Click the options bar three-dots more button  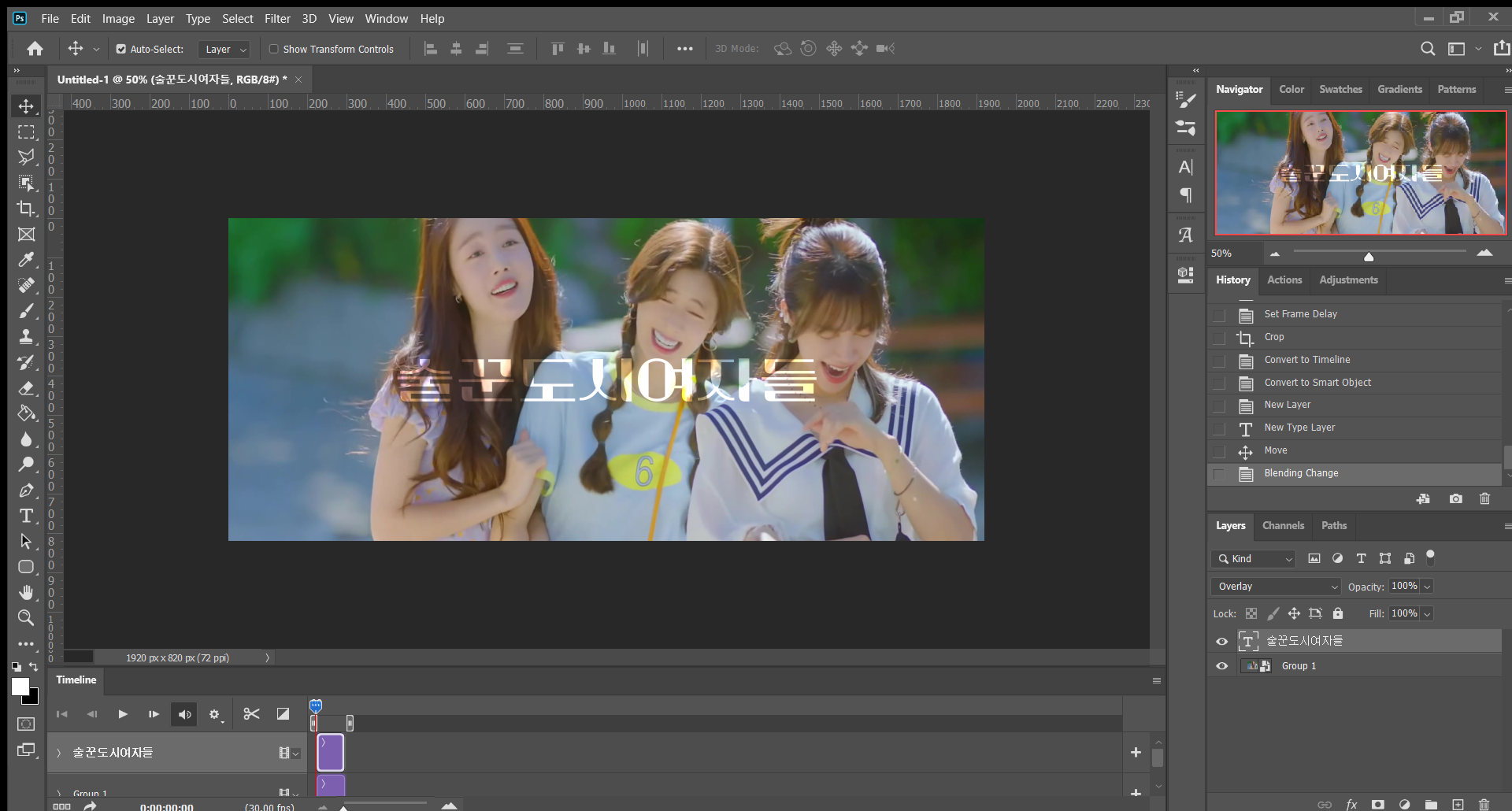[685, 49]
